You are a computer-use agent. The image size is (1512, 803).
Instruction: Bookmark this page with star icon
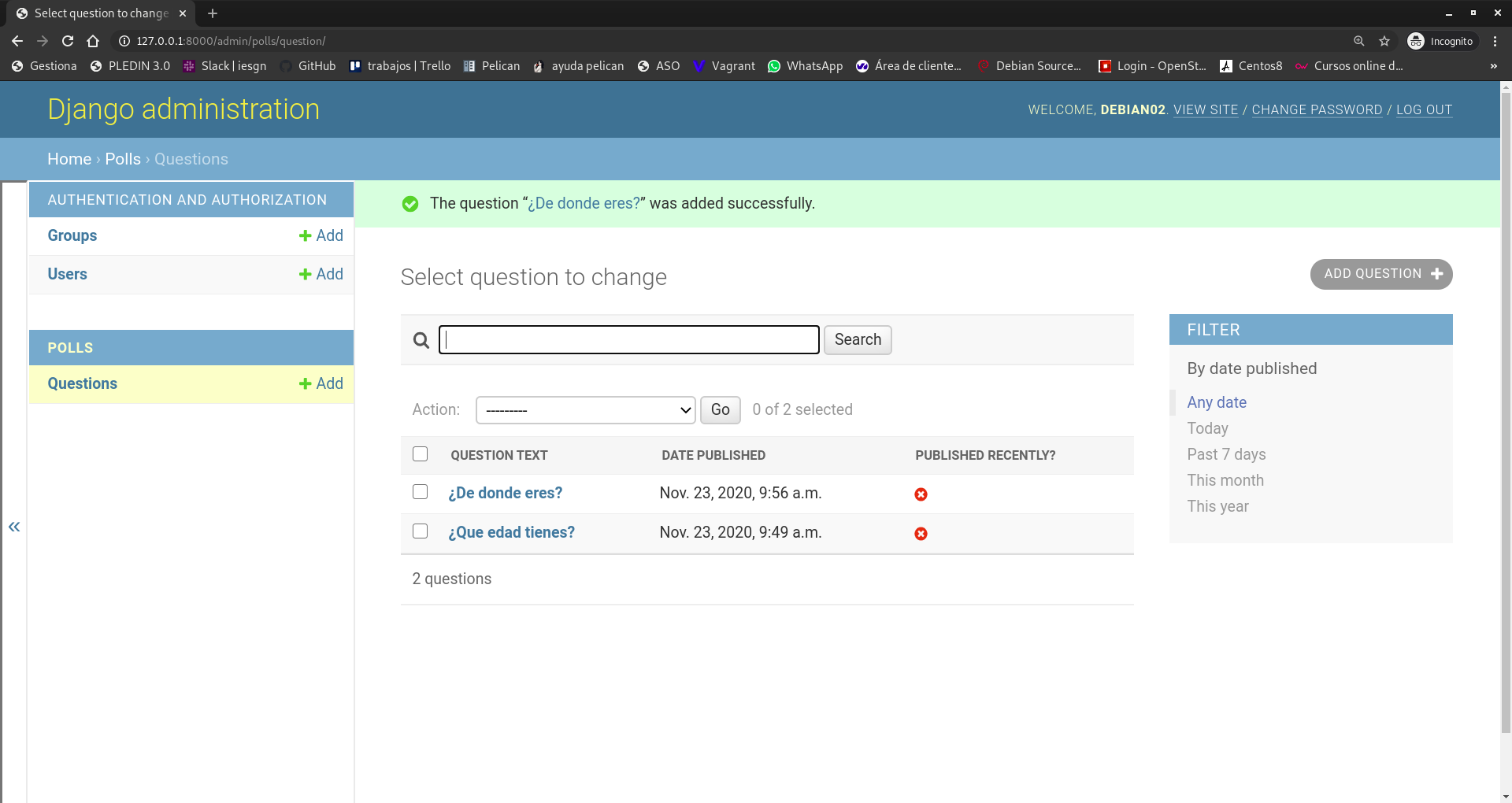tap(1384, 41)
